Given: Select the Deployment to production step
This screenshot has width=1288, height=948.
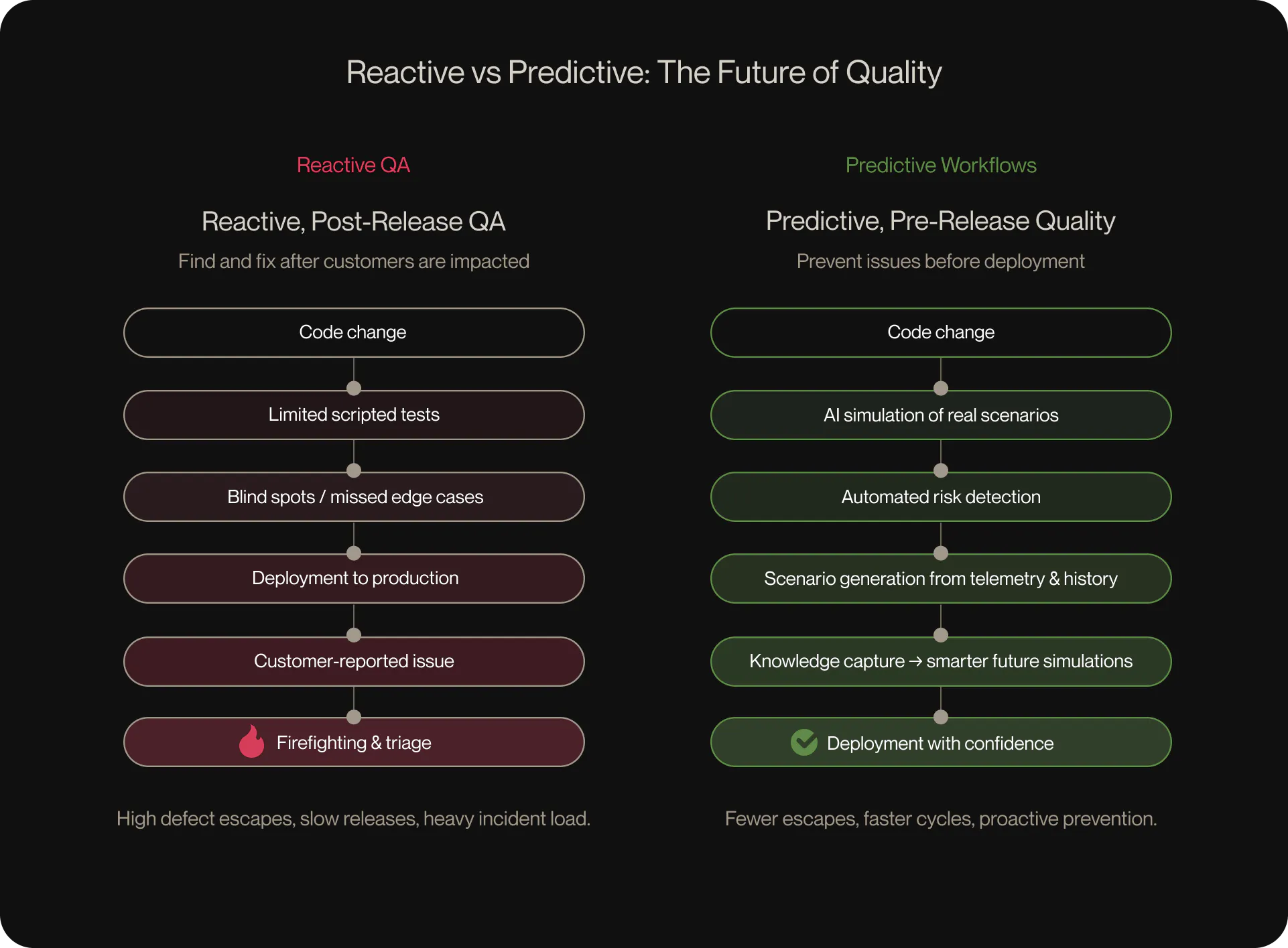Looking at the screenshot, I should click(x=354, y=578).
